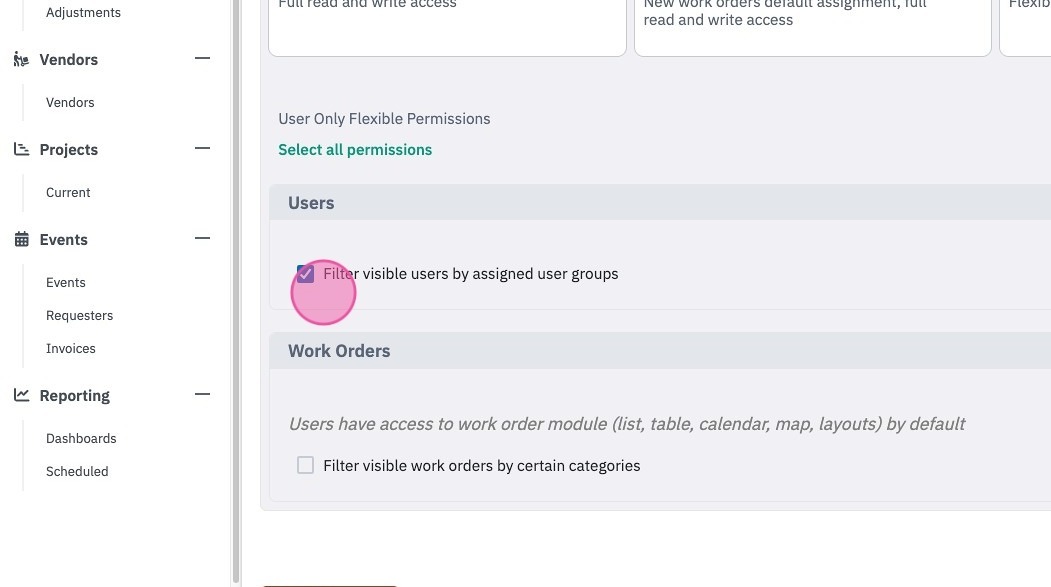The width and height of the screenshot is (1051, 587).
Task: Collapse the Reporting sidebar section
Action: point(202,394)
